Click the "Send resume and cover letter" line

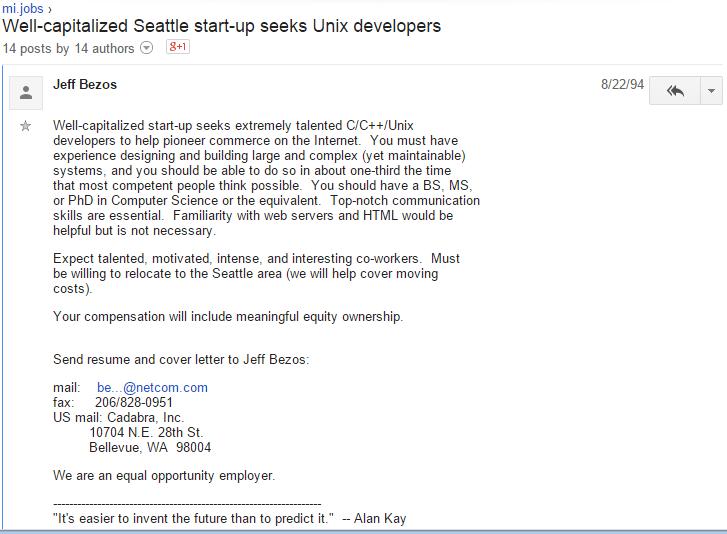(x=181, y=359)
